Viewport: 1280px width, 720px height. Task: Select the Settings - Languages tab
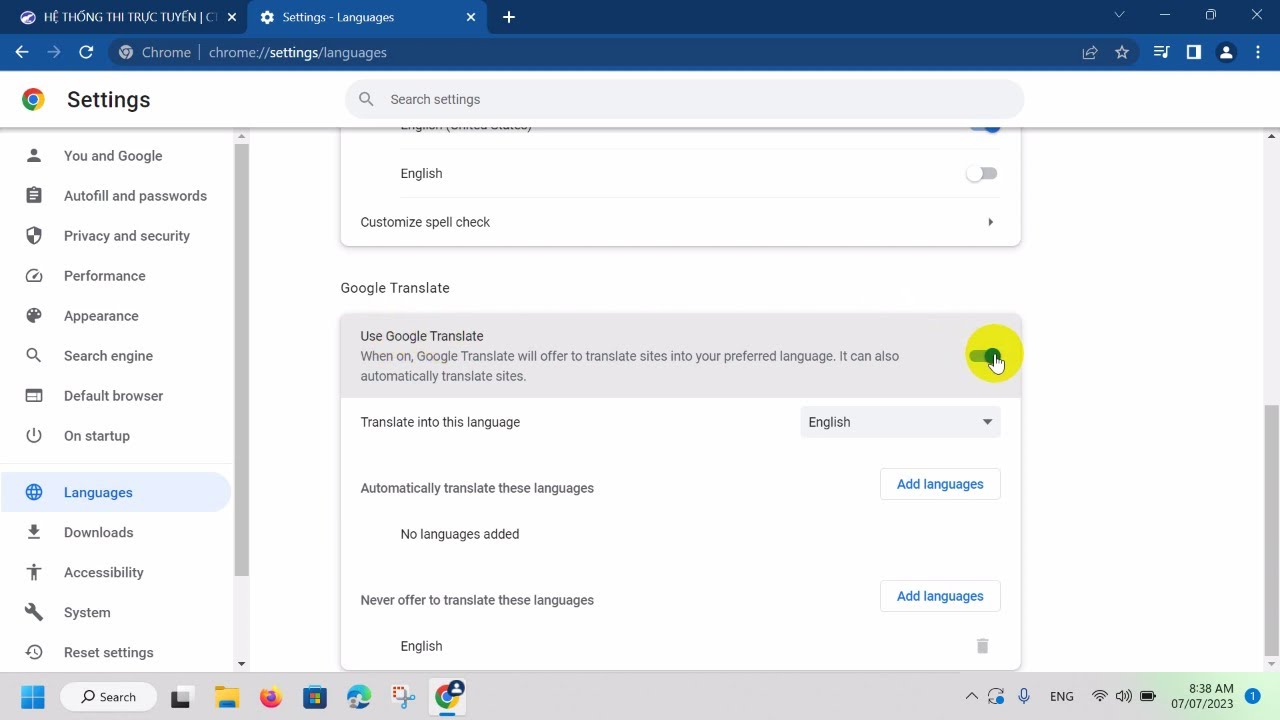click(x=366, y=17)
